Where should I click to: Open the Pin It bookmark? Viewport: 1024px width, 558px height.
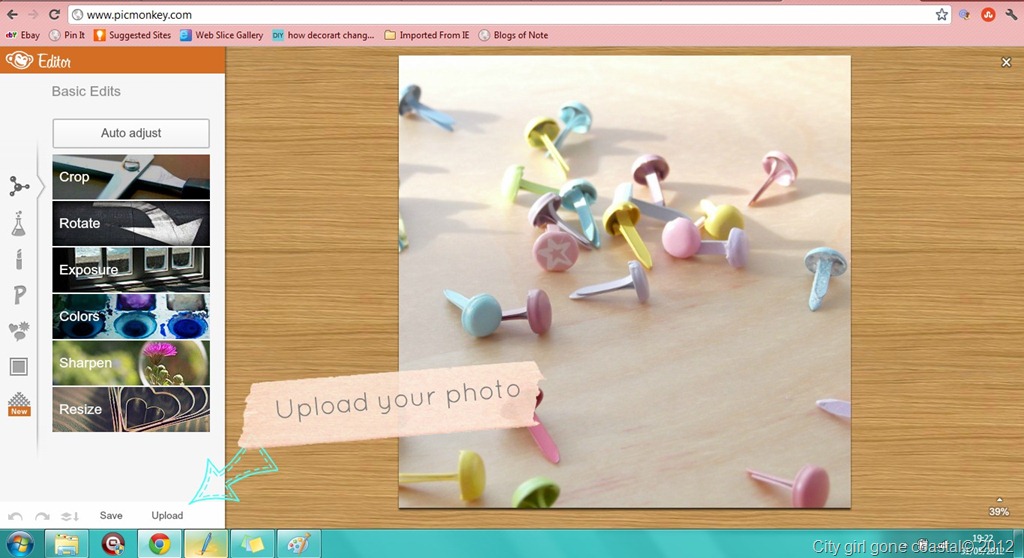[67, 35]
